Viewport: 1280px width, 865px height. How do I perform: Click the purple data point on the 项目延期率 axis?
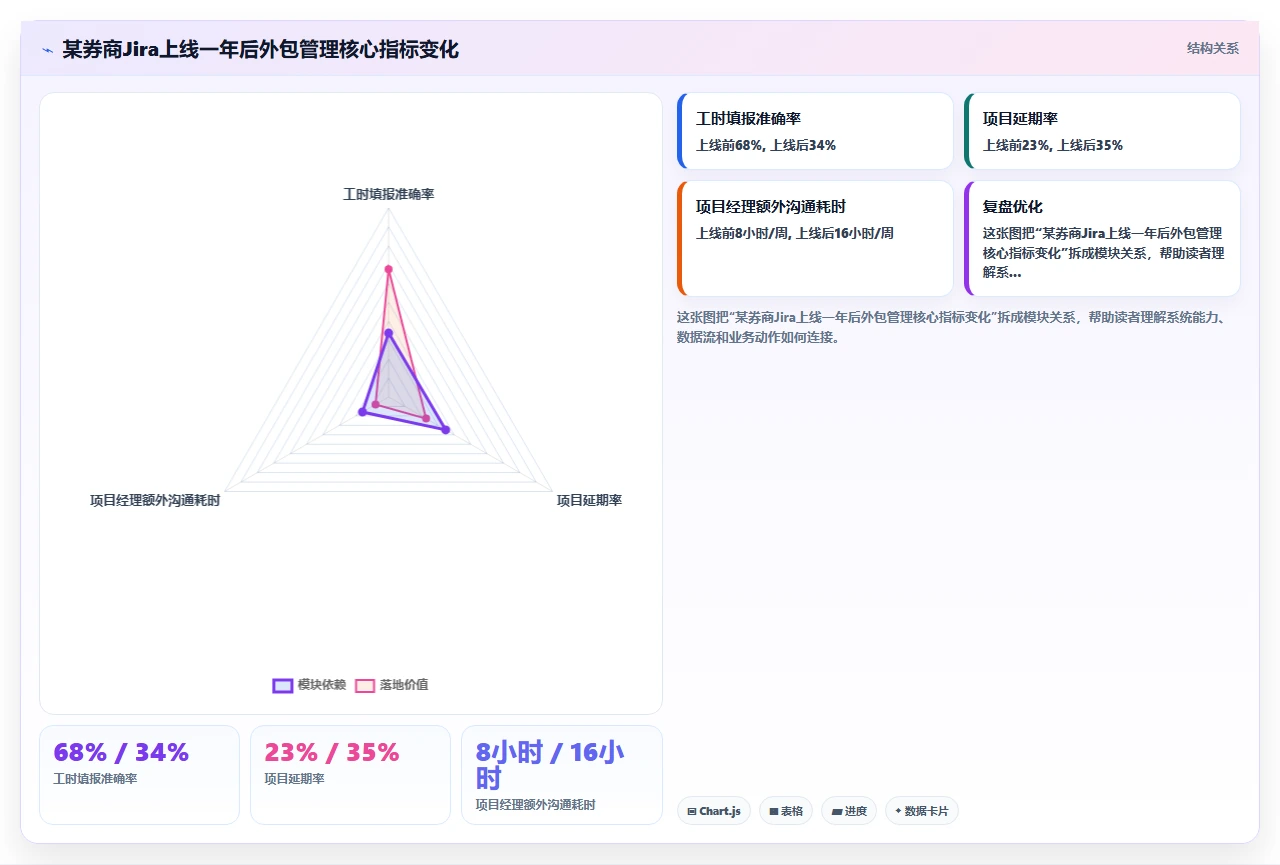(x=446, y=430)
